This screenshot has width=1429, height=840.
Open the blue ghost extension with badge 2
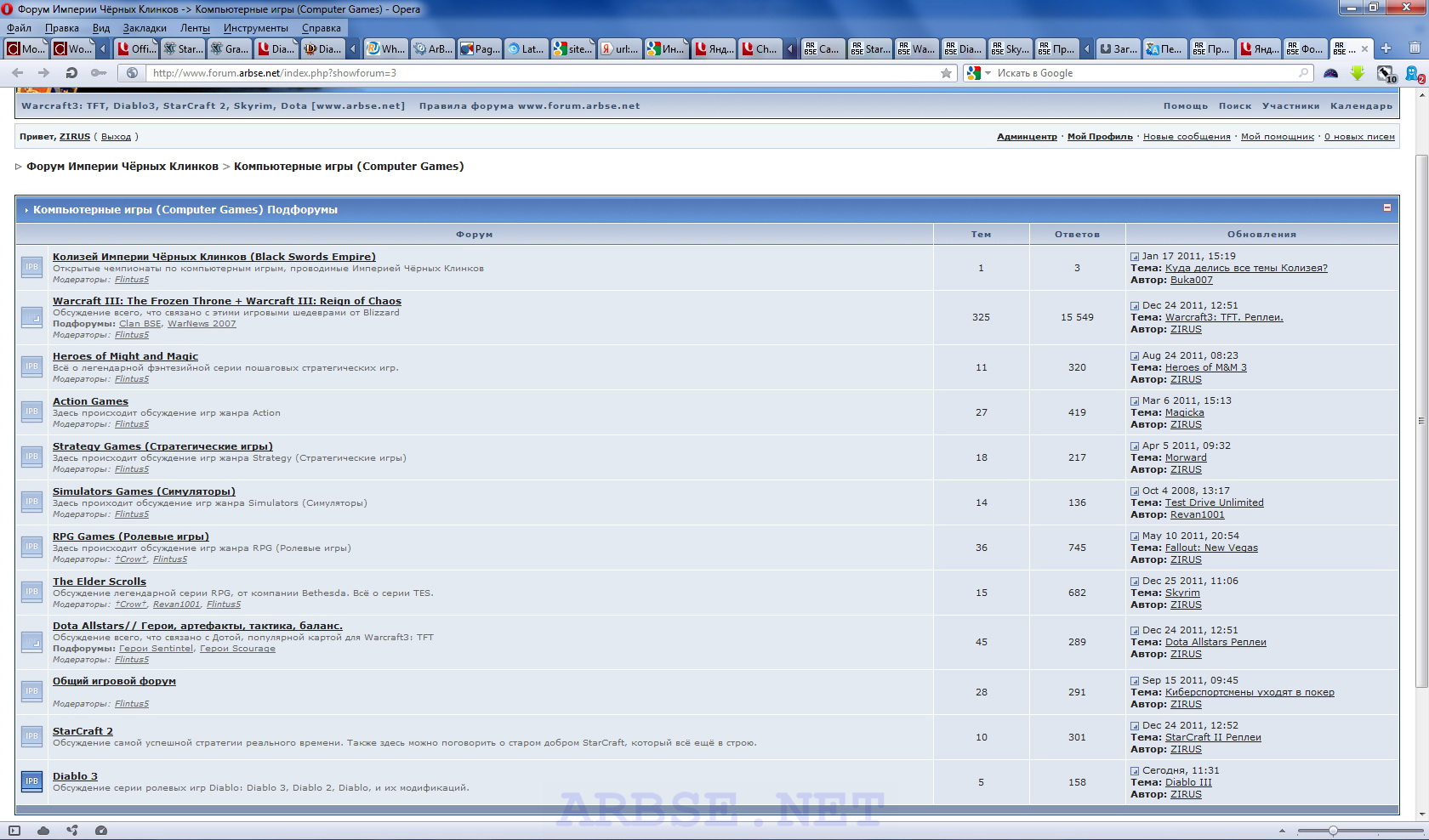1414,74
